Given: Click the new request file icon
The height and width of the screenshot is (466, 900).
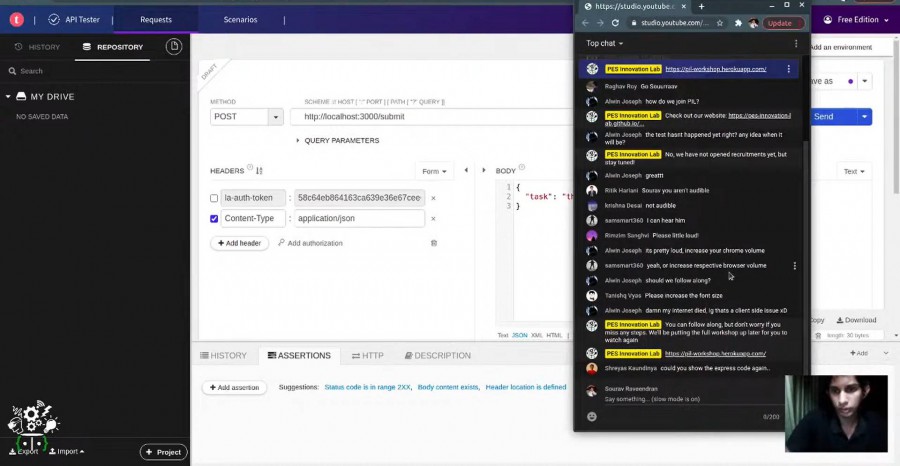Looking at the screenshot, I should point(174,47).
